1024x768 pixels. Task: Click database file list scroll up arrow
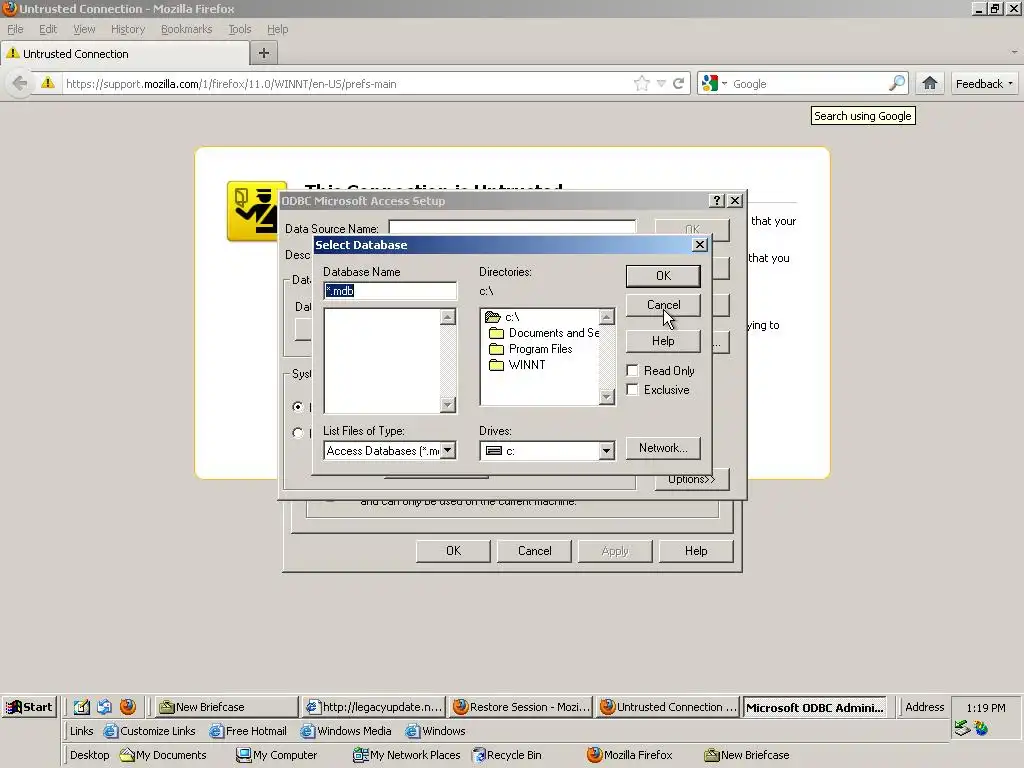coord(447,317)
